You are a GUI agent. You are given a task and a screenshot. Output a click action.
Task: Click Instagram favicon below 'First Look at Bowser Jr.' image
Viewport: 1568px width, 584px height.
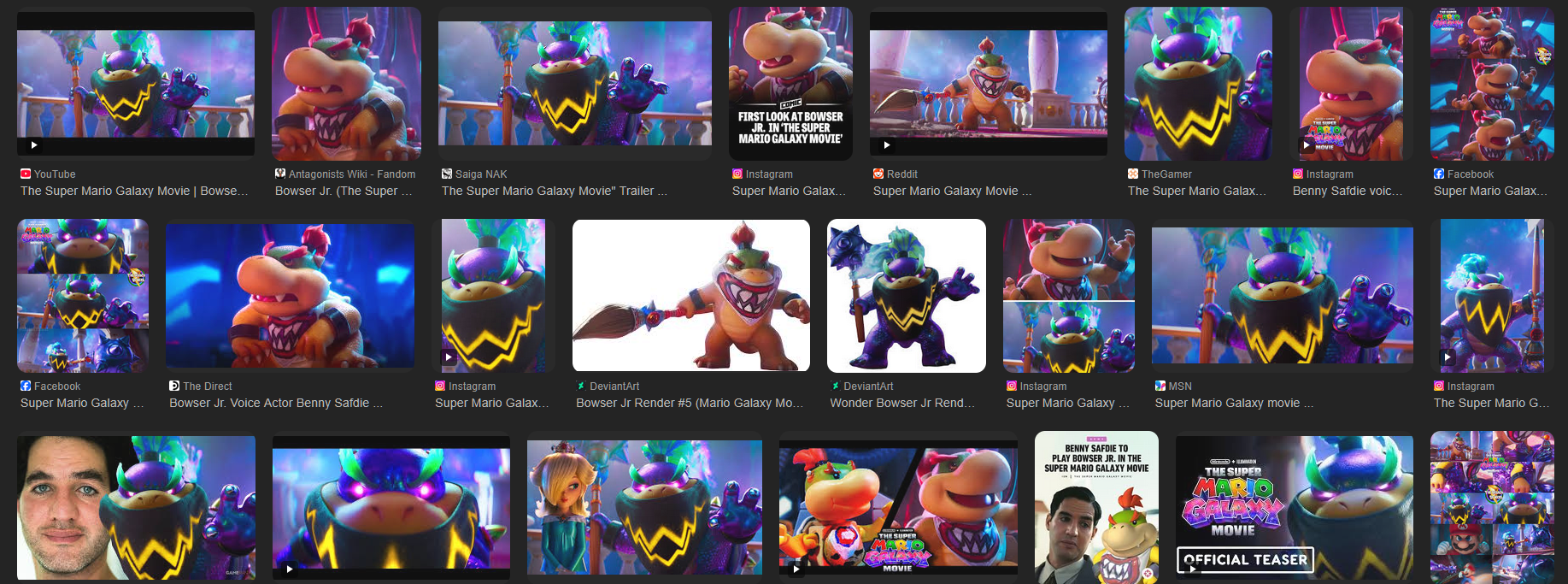(737, 174)
